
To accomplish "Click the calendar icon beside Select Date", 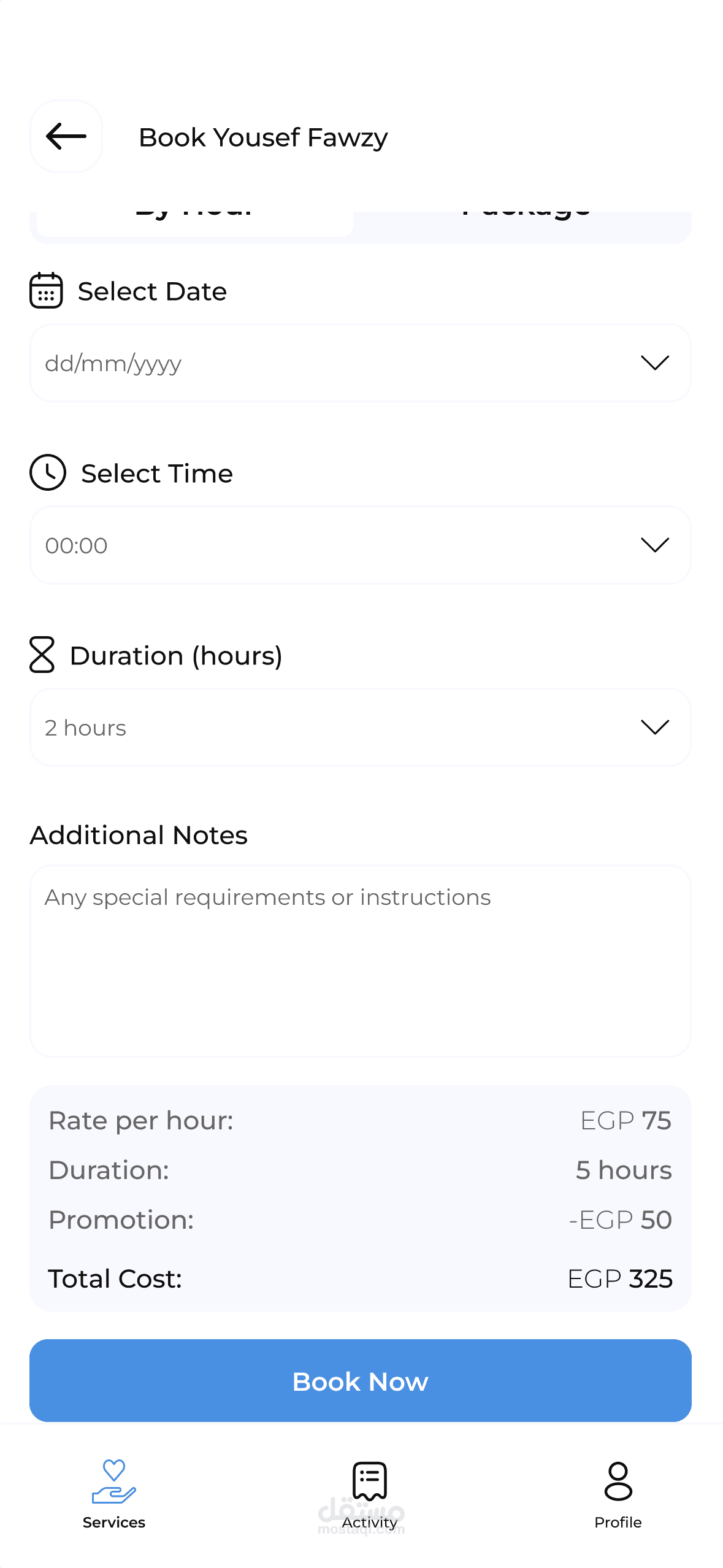I will [x=46, y=290].
